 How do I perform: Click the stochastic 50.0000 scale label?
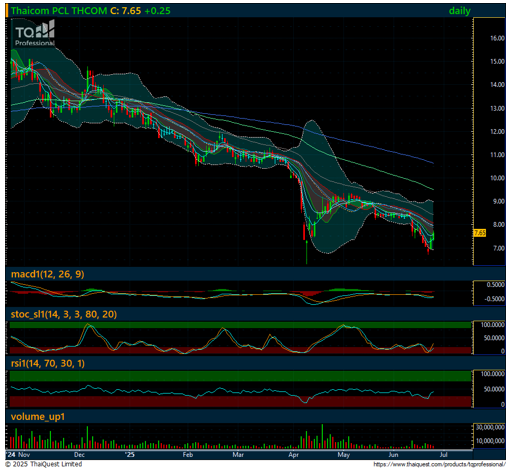(x=494, y=338)
